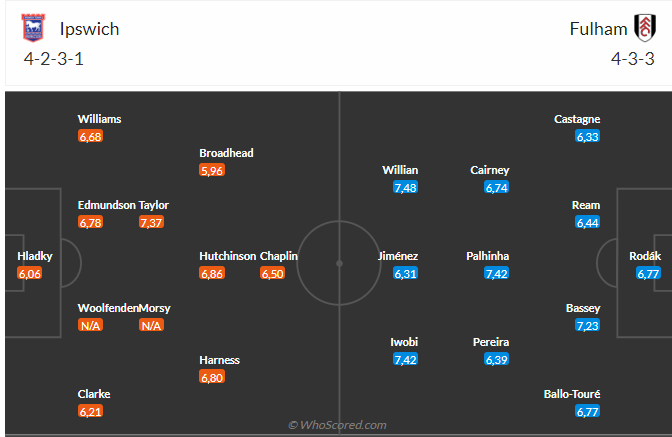Image resolution: width=672 pixels, height=437 pixels.
Task: Click Ipswich's 4-2-3-1 formation label
Action: [54, 58]
